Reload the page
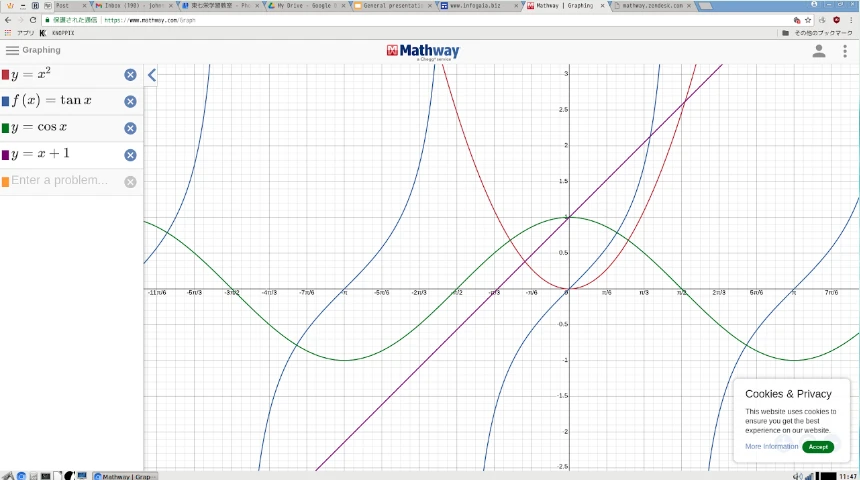The image size is (860, 480). pyautogui.click(x=33, y=20)
